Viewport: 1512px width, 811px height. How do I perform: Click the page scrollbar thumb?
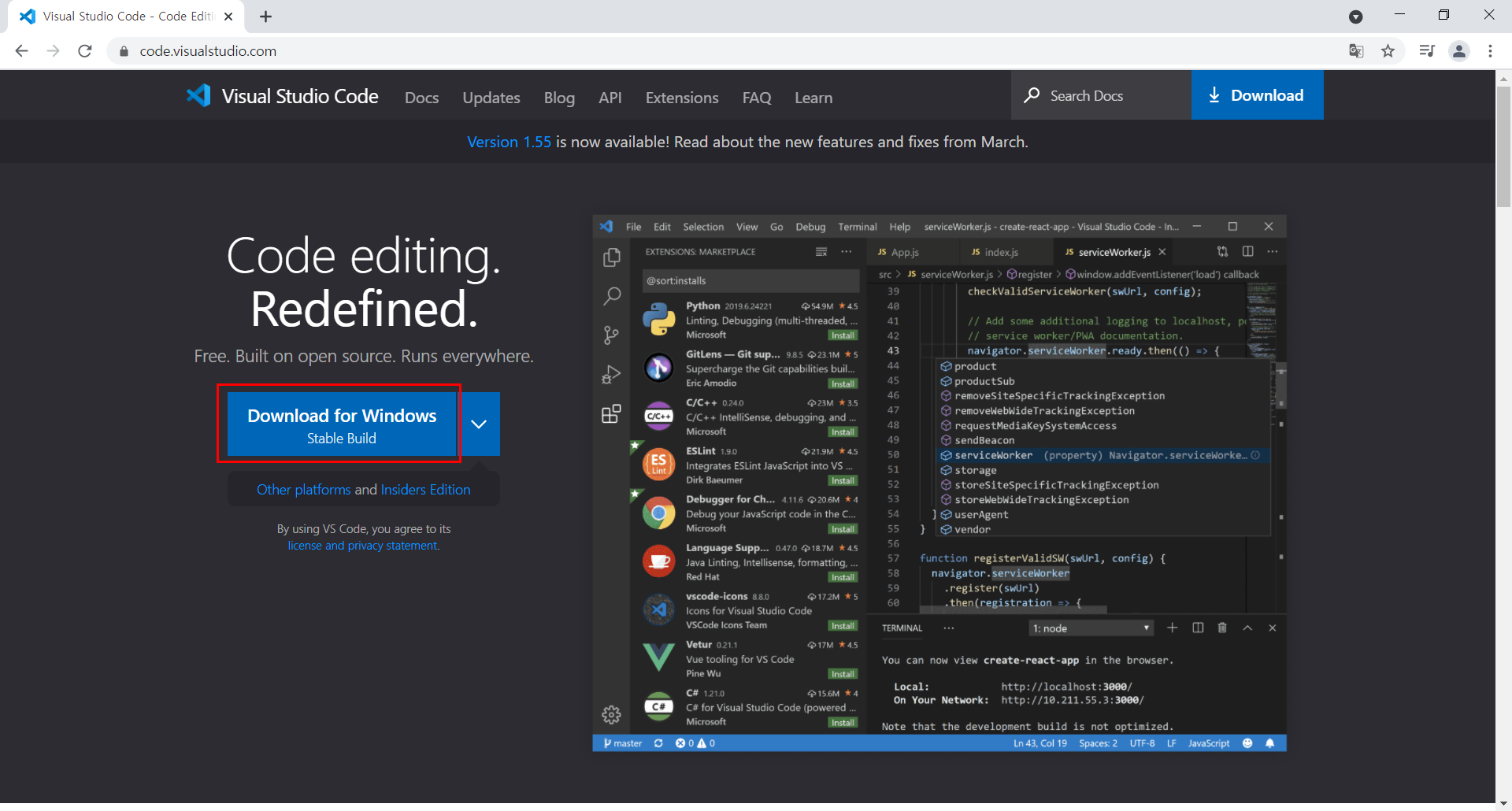(x=1503, y=146)
